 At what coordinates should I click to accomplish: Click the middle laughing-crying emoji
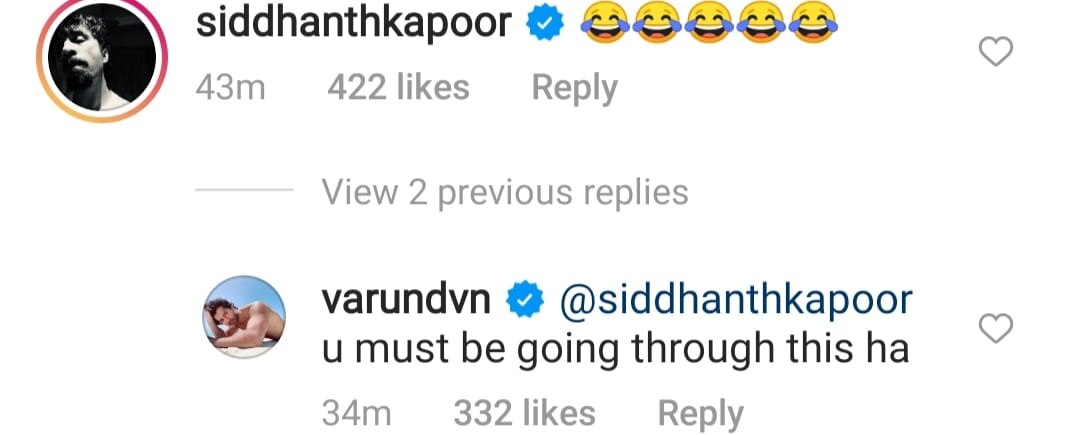709,22
